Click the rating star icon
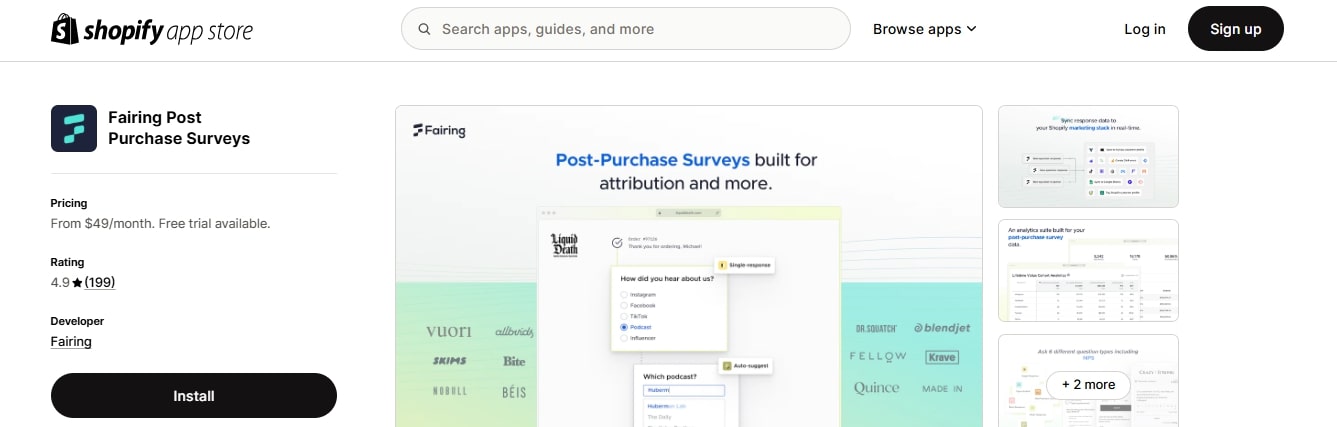The image size is (1337, 427). click(x=77, y=283)
